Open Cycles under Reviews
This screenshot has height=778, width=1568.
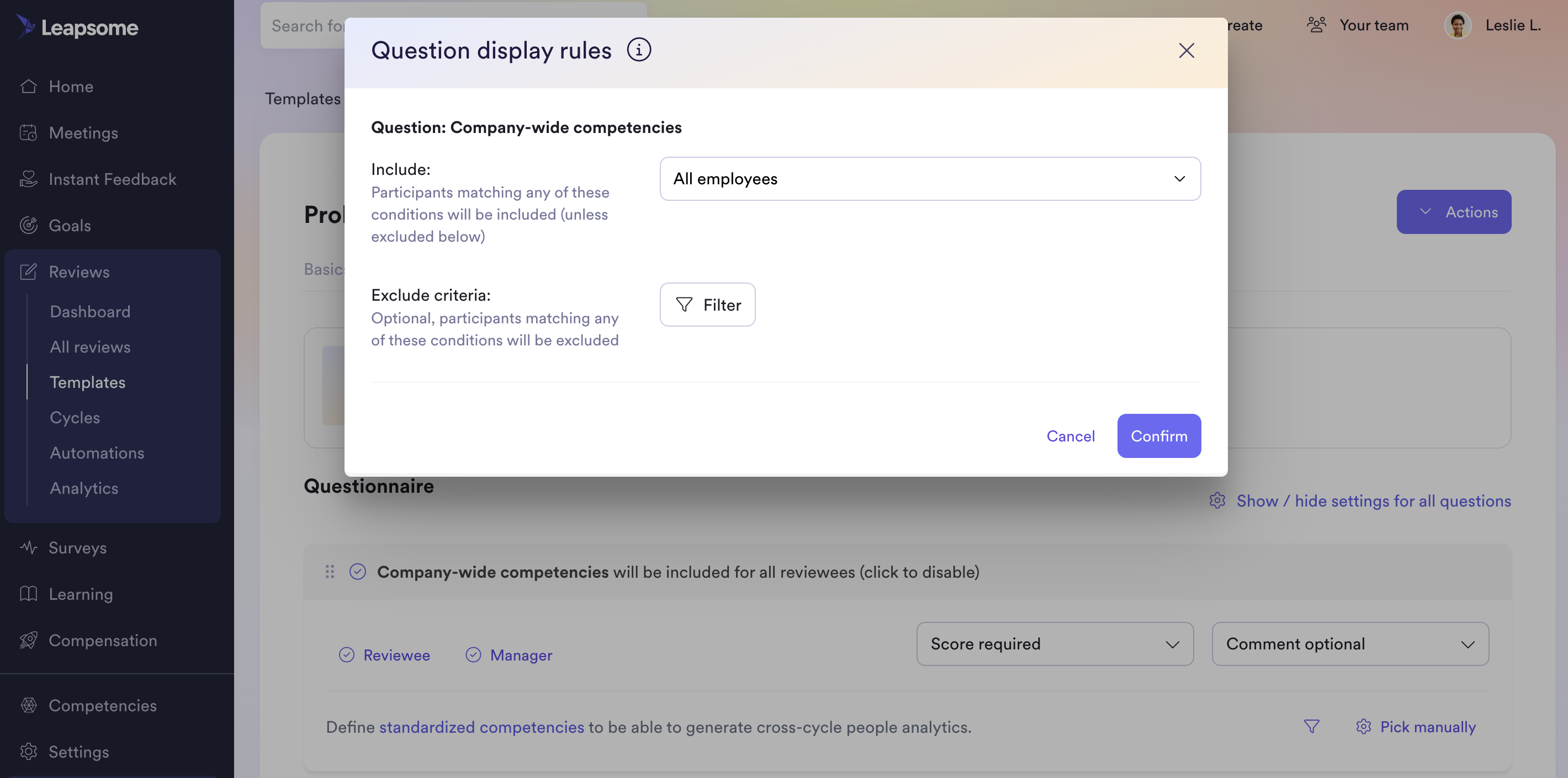75,417
